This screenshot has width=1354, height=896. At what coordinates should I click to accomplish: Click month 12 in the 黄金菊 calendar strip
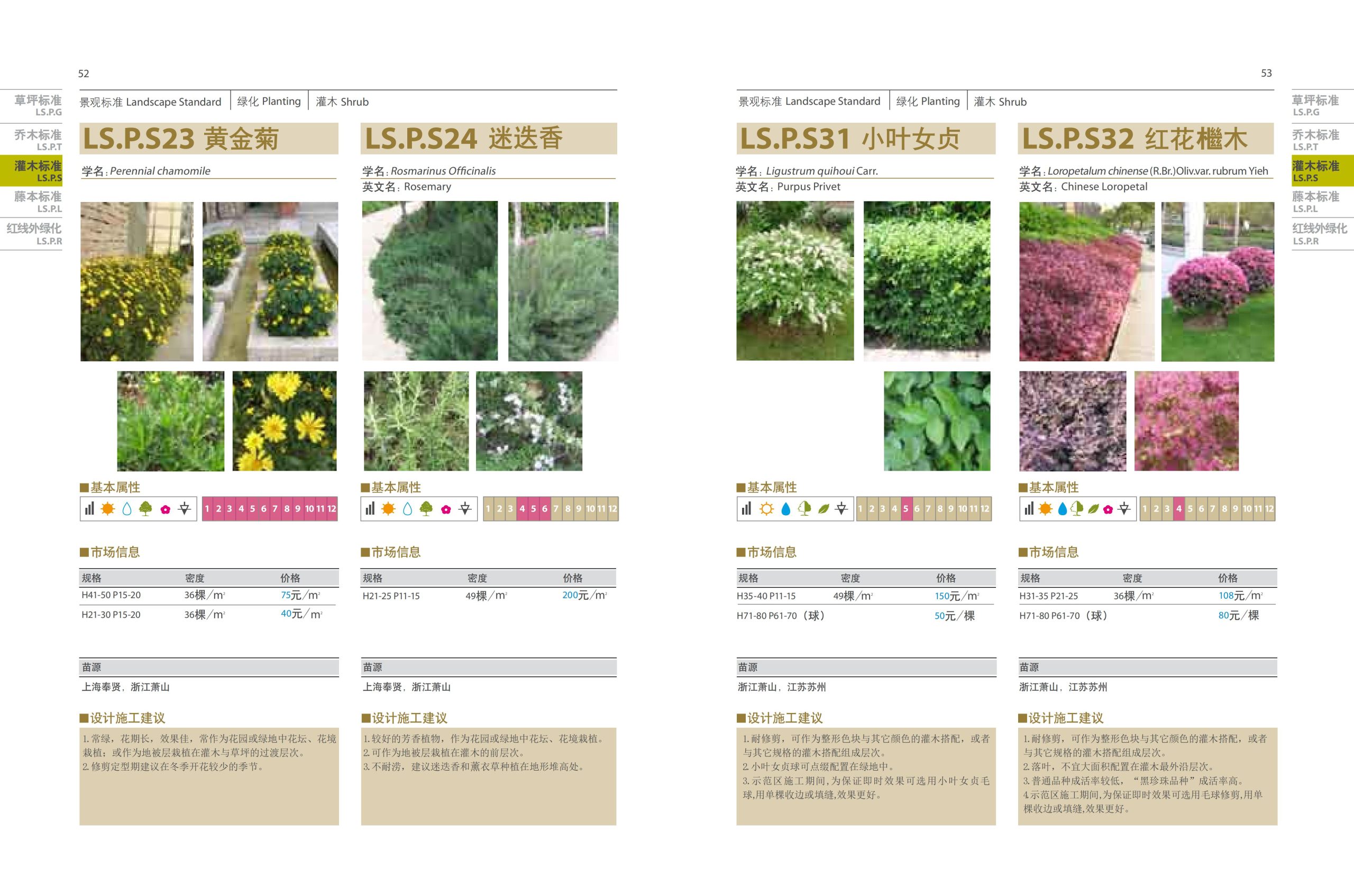pos(331,509)
